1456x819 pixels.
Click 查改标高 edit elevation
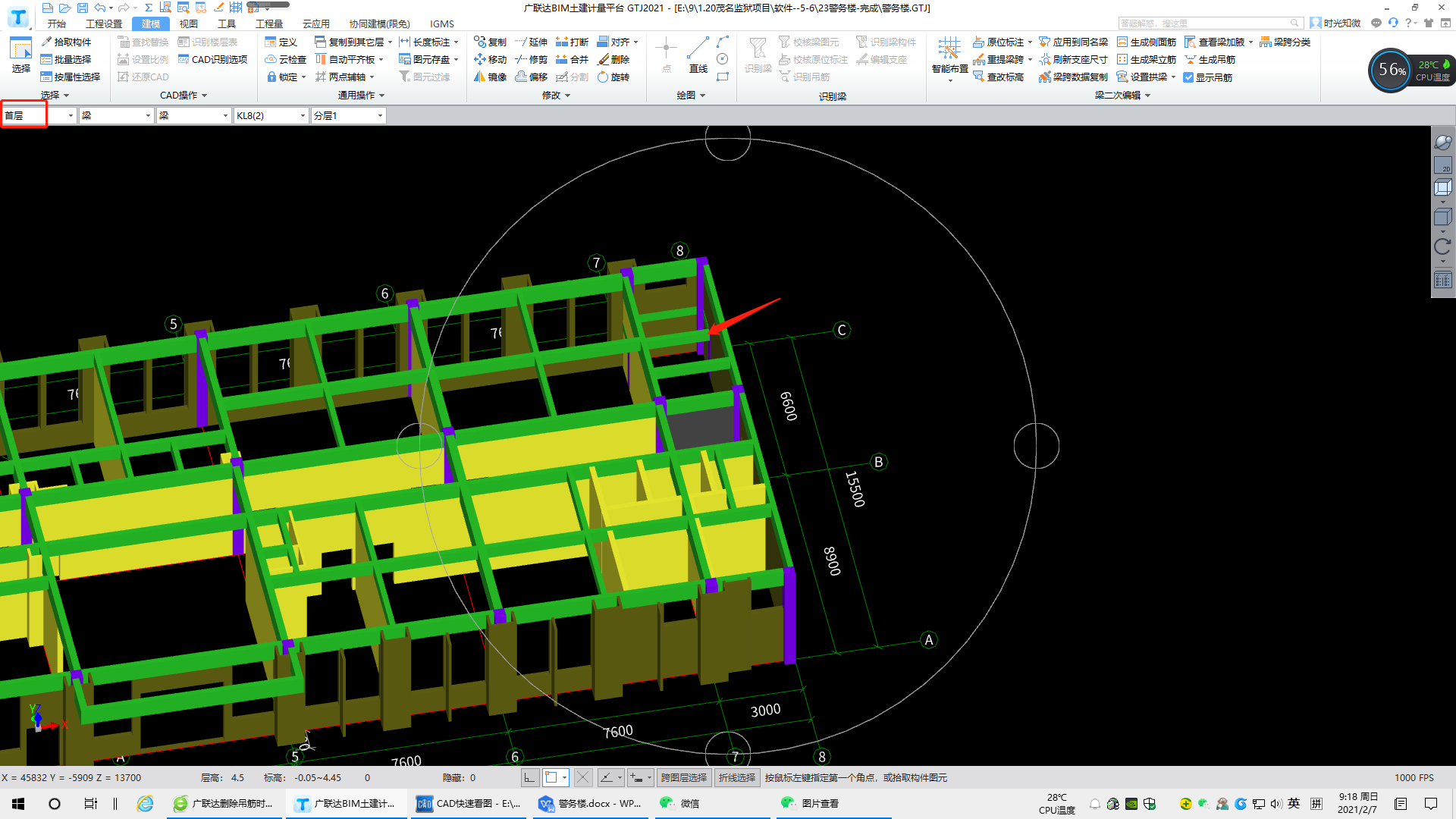pos(998,77)
